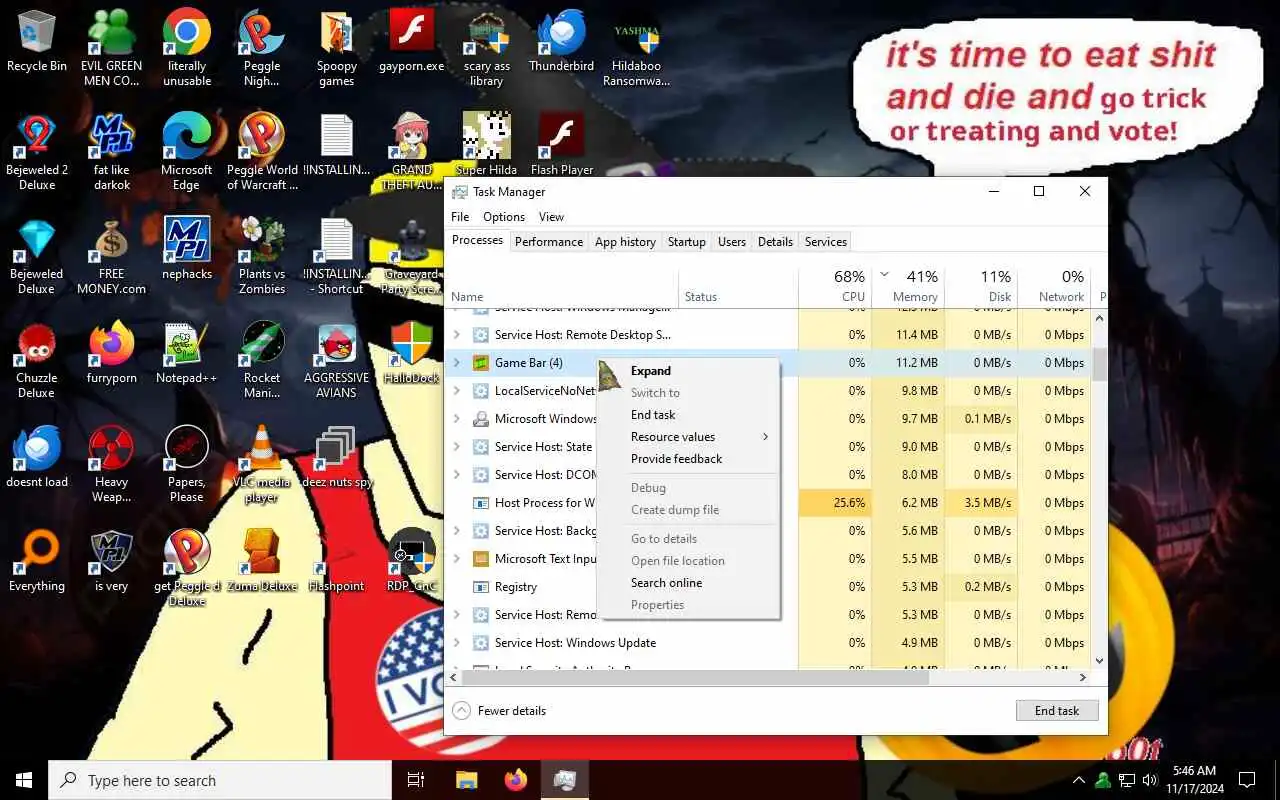Viewport: 1280px width, 800px height.
Task: Expand the Microsoft Text Input row
Action: pyautogui.click(x=457, y=559)
